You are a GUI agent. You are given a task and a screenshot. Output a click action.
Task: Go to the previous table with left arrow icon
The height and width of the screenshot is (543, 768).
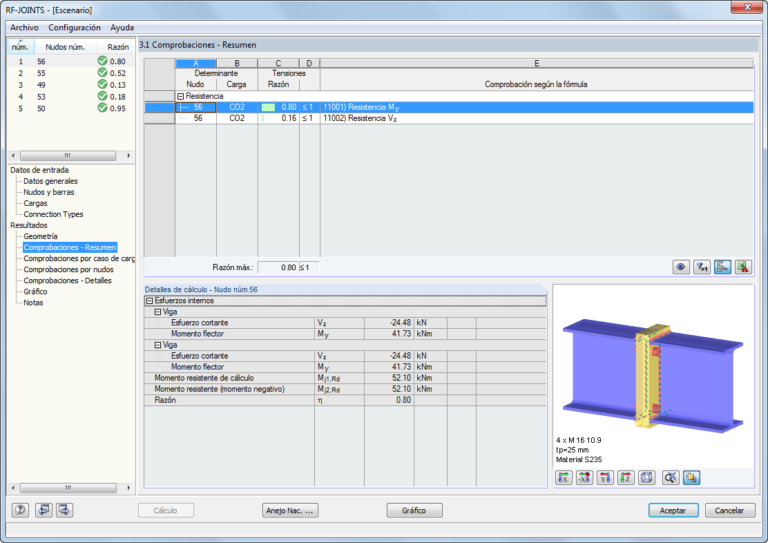pos(44,510)
